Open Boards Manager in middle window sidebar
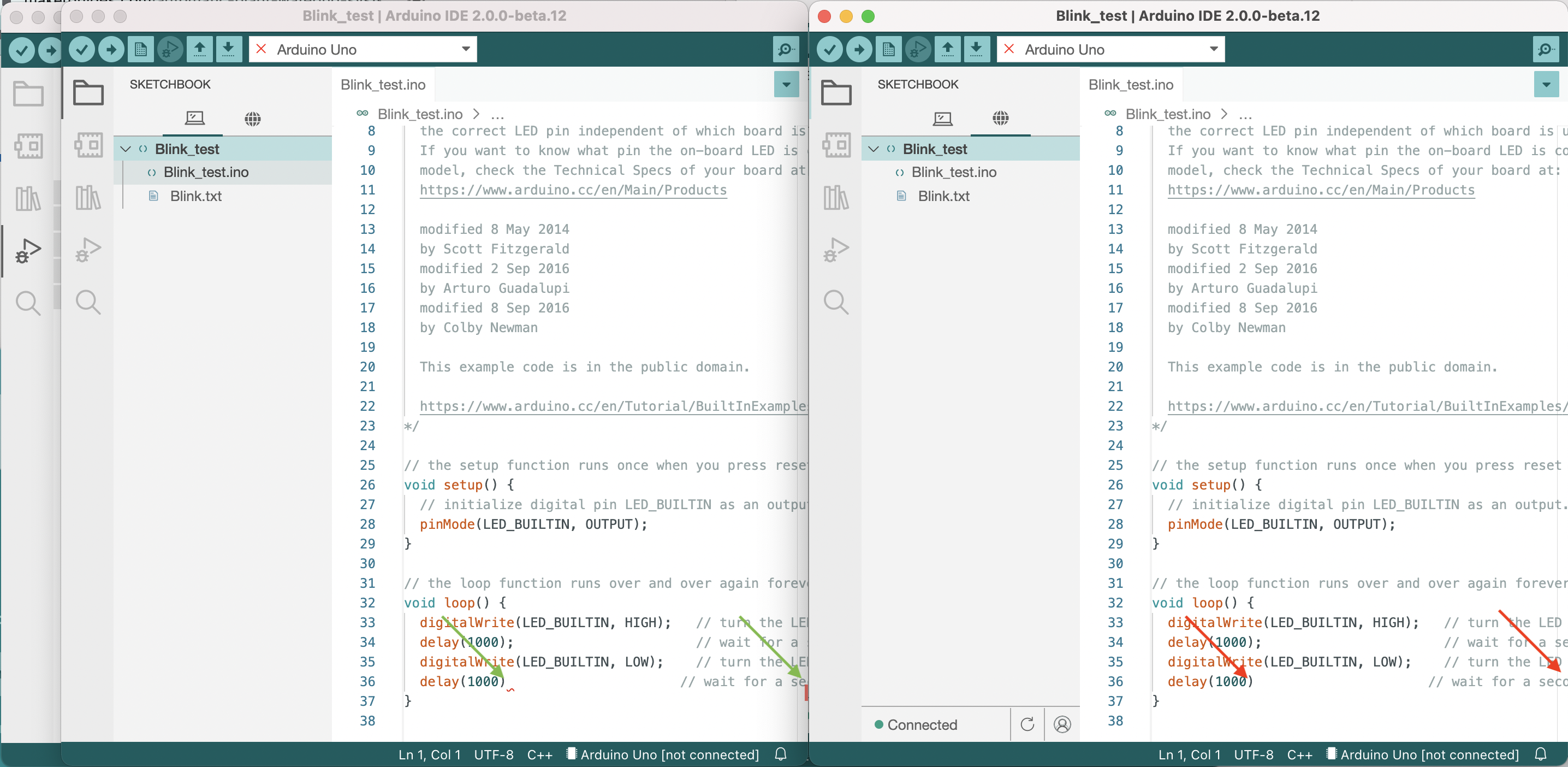 click(x=88, y=146)
